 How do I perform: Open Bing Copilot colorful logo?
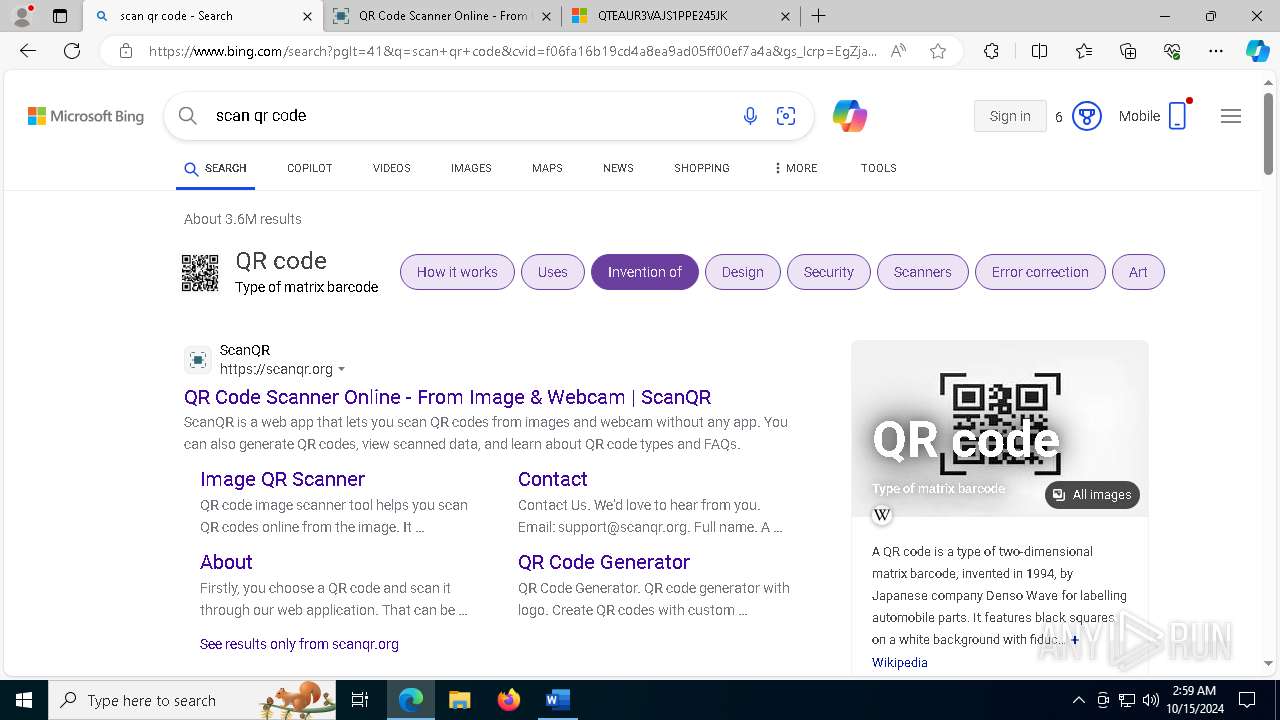(850, 116)
